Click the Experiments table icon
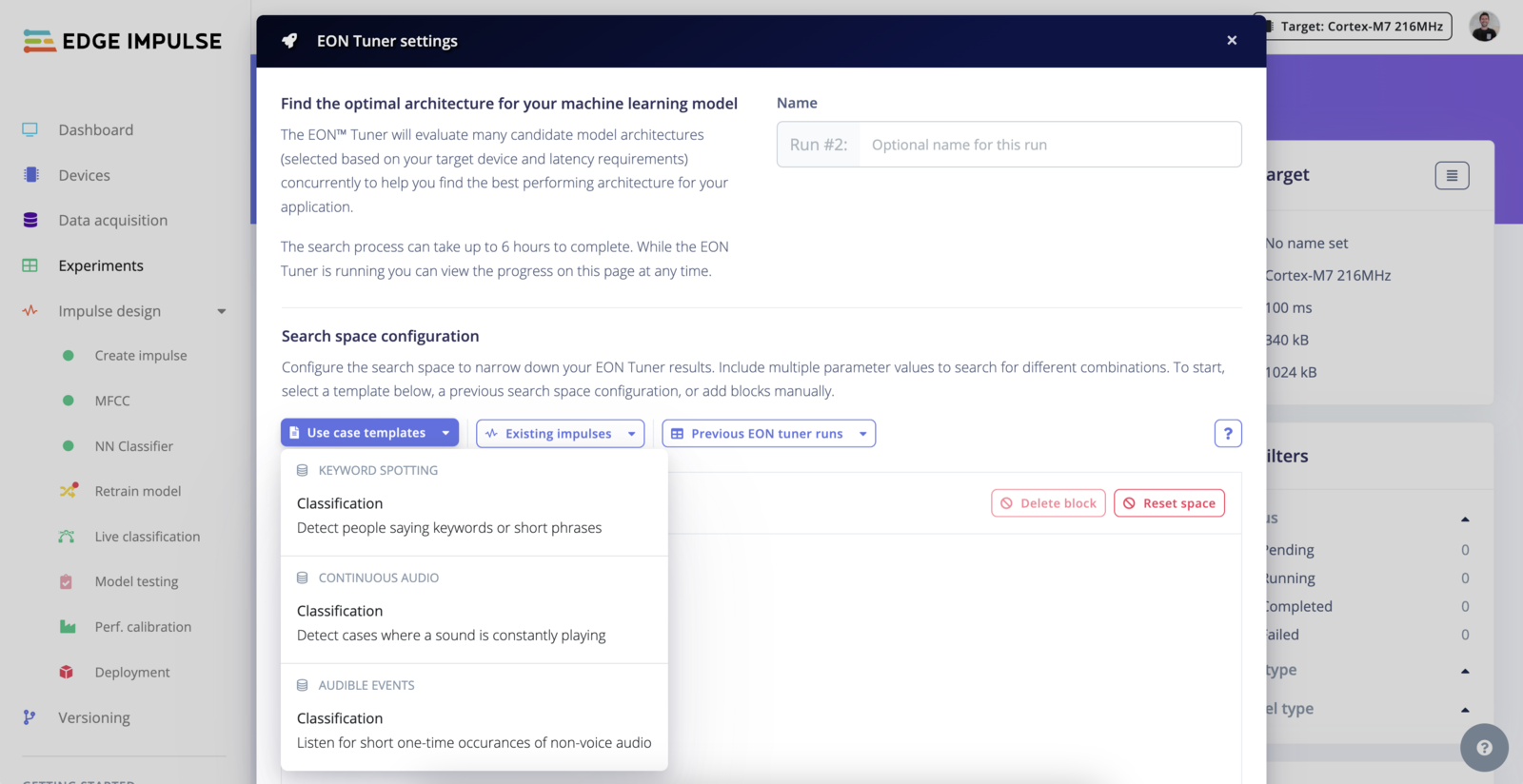 tap(30, 265)
